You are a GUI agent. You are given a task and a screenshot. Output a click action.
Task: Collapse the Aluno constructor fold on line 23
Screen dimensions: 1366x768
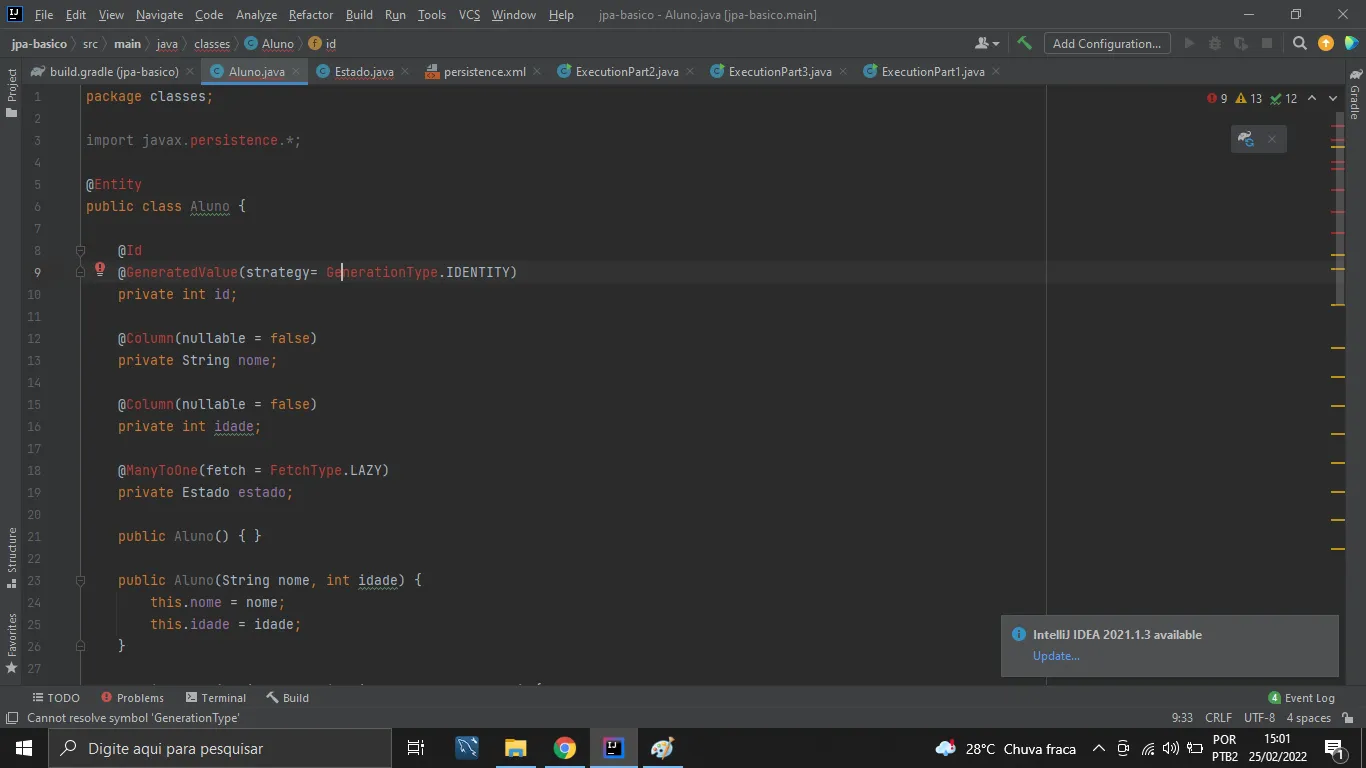point(81,580)
